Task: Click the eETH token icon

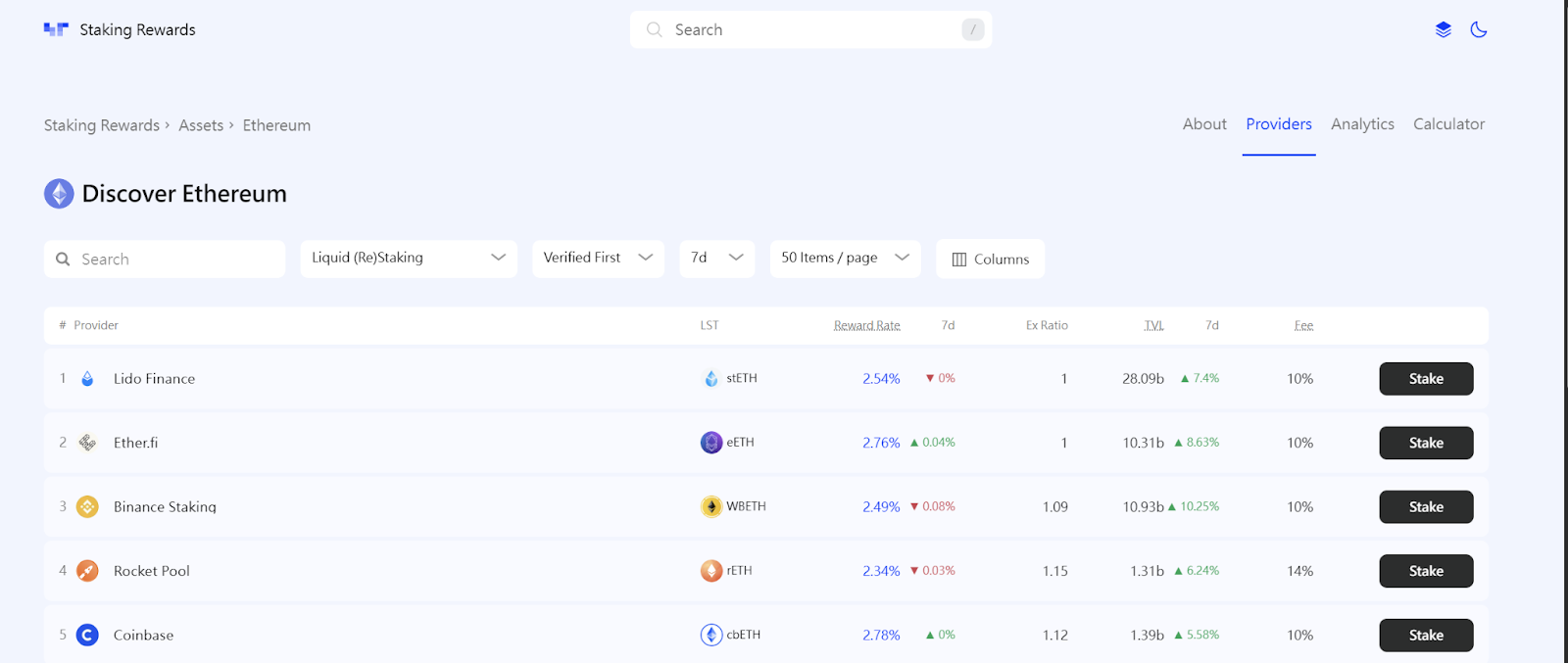Action: tap(710, 443)
